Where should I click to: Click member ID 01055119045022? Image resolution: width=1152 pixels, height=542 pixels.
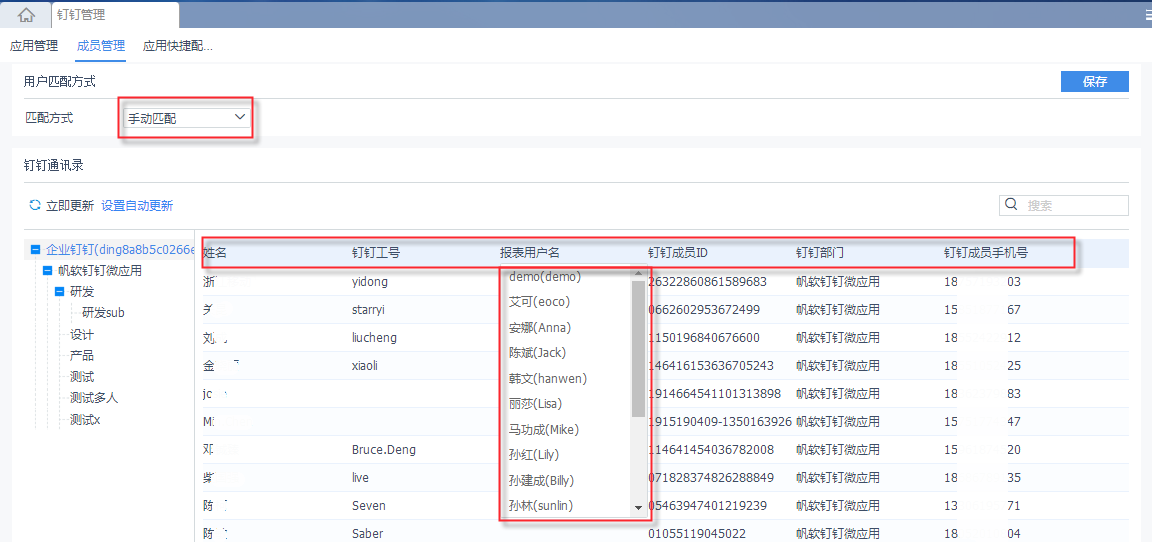[699, 533]
